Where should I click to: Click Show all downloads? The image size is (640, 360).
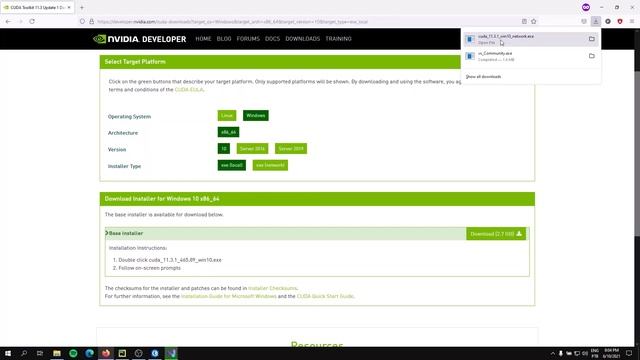point(483,77)
